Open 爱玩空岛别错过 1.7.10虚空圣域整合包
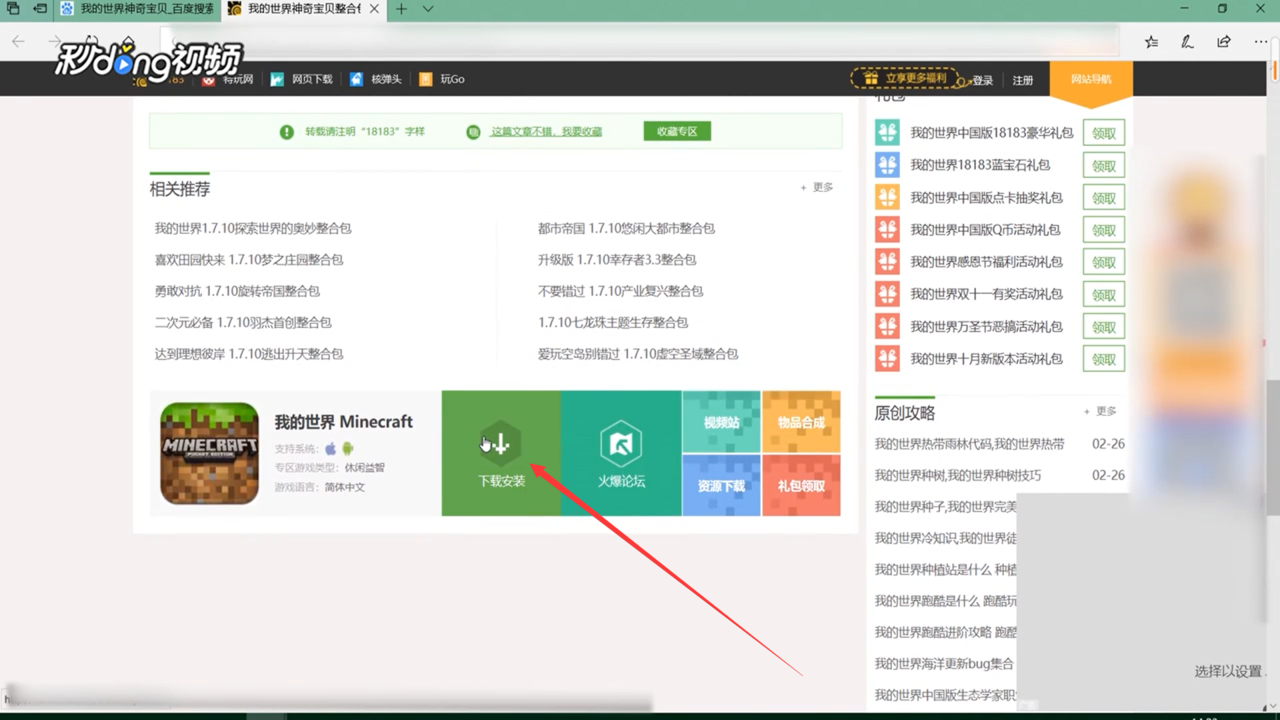The height and width of the screenshot is (720, 1280). tap(638, 354)
